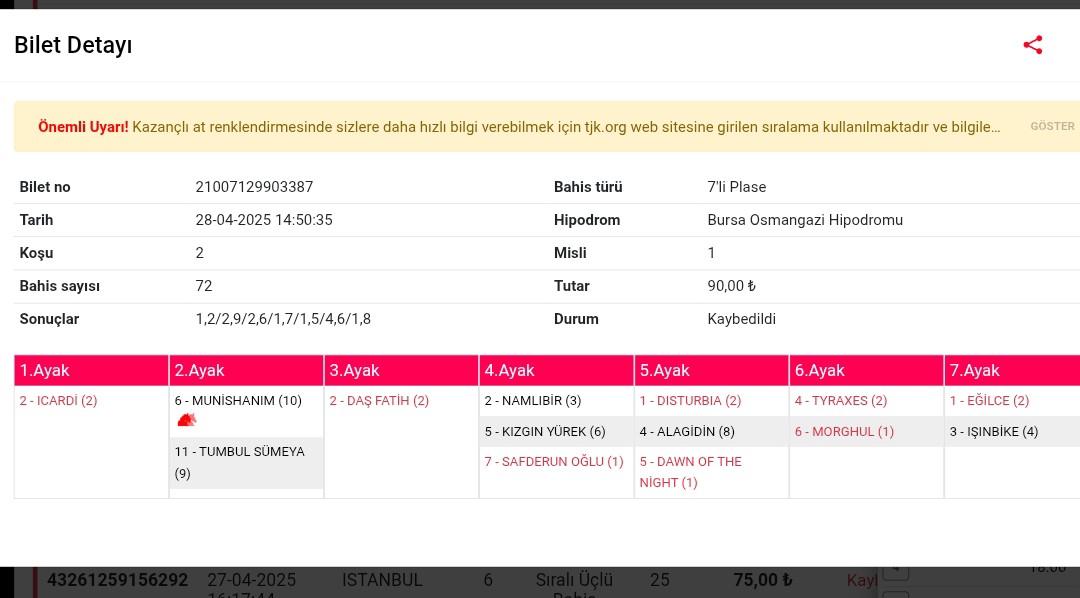Click ISTANBUL in the background ticket row
1080x598 pixels.
click(x=382, y=580)
